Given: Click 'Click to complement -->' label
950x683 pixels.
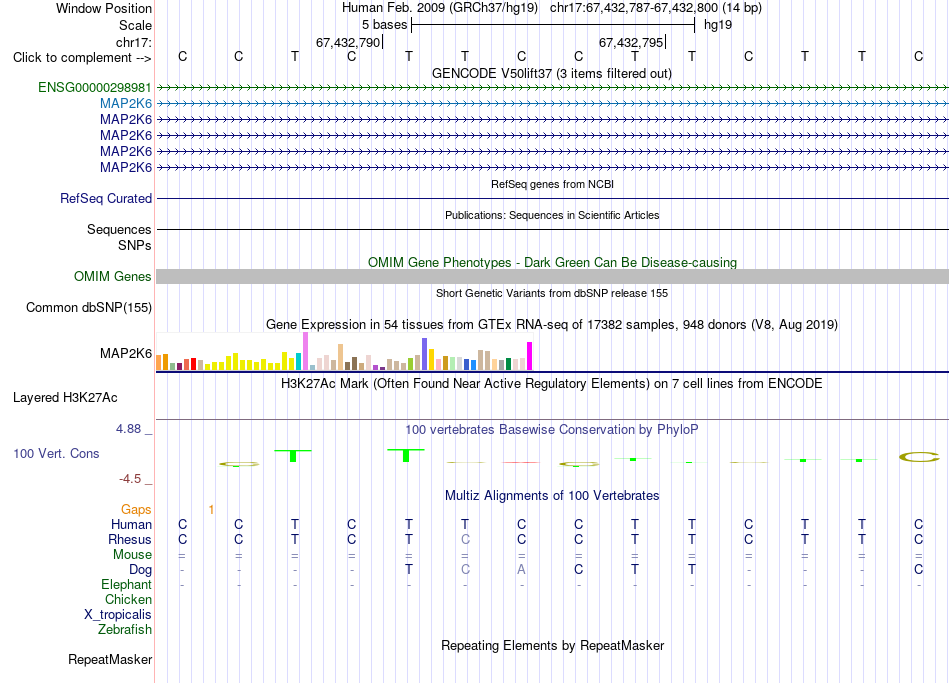Looking at the screenshot, I should [x=82, y=58].
